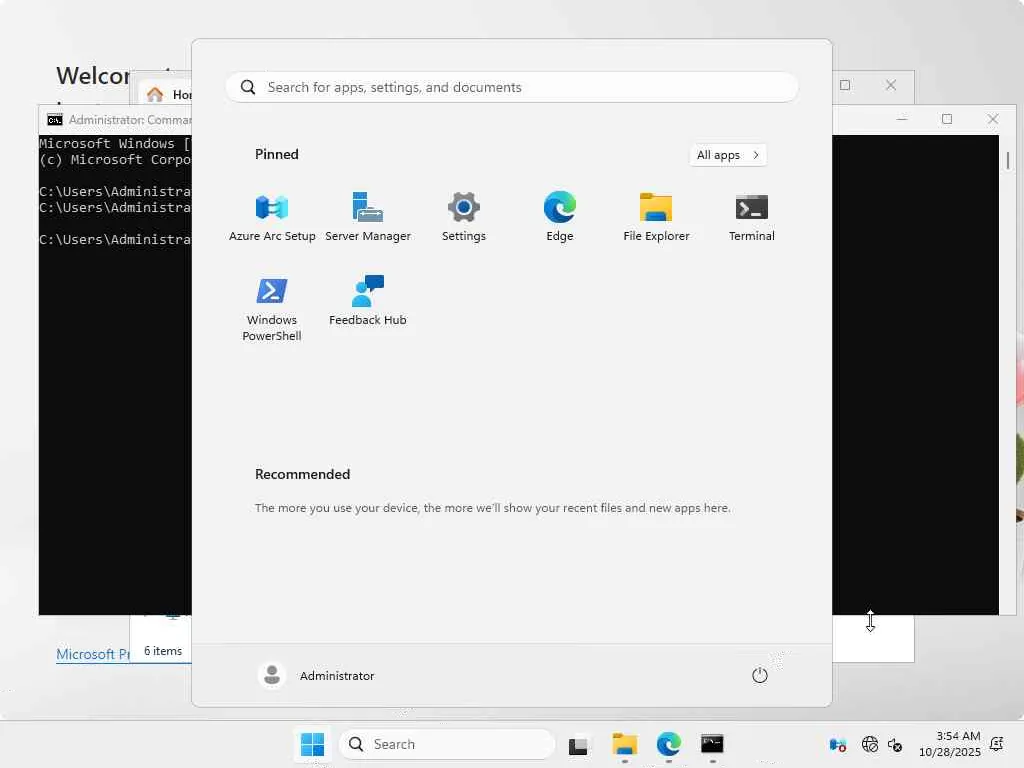Click the security tray icon with red badge
The height and width of the screenshot is (768, 1024).
[x=838, y=744]
